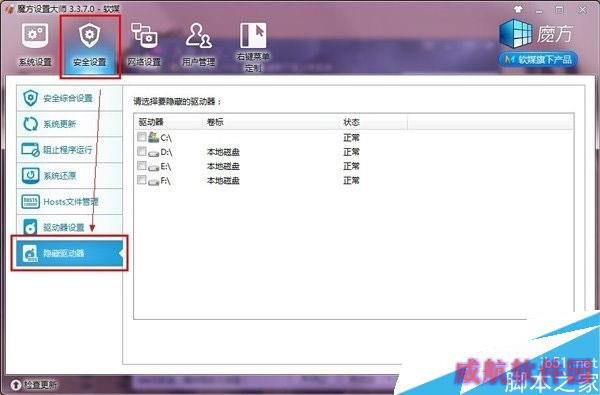Click 正常 status of drive E:\
Image resolution: width=600 pixels, height=395 pixels.
pos(351,166)
